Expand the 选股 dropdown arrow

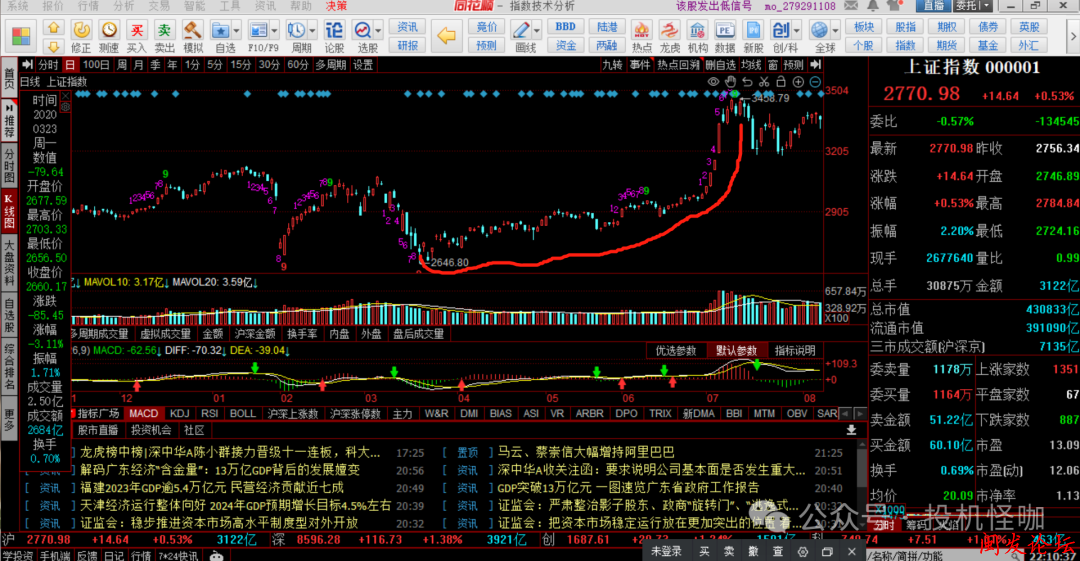click(x=378, y=31)
